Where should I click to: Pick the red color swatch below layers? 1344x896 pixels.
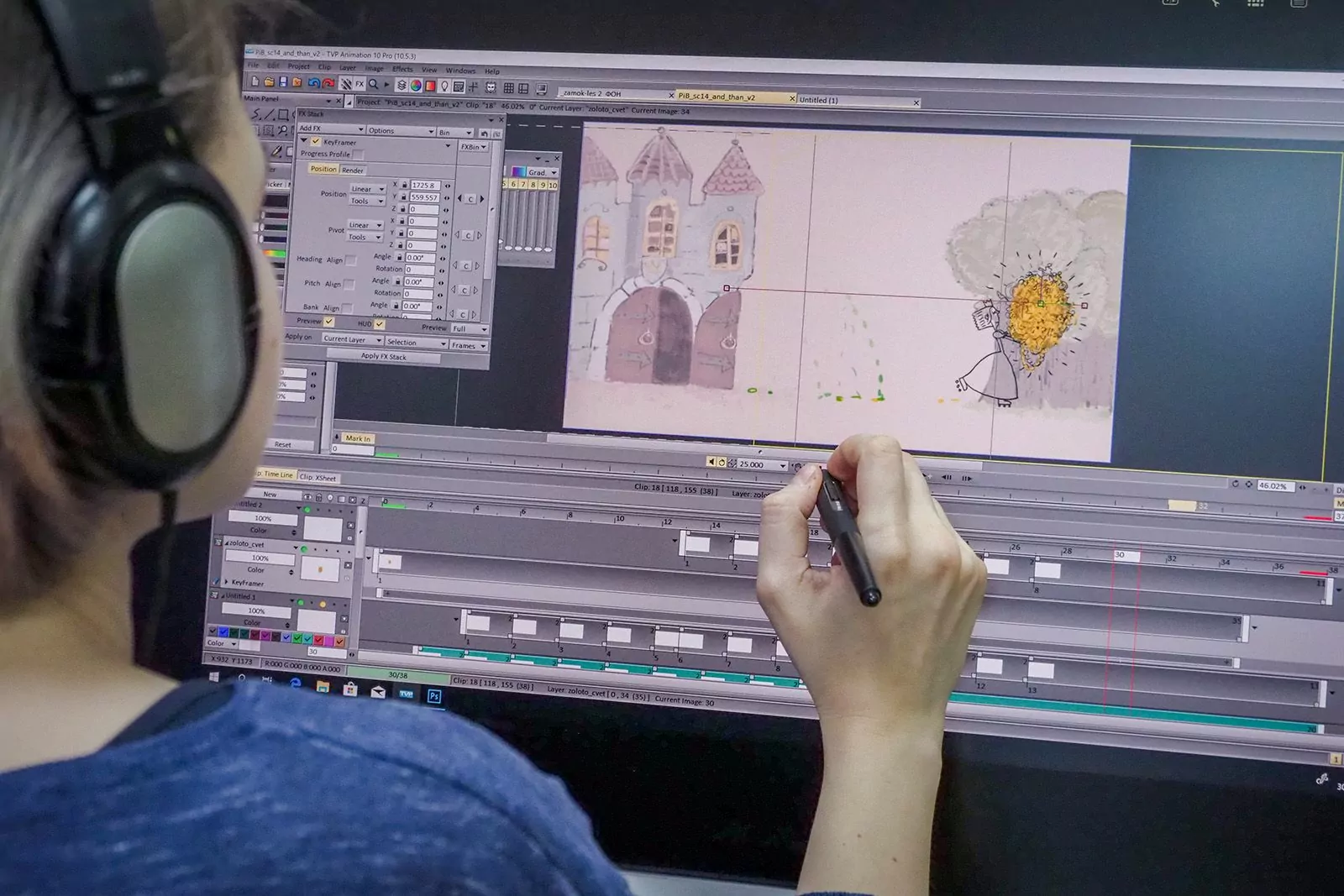(318, 640)
